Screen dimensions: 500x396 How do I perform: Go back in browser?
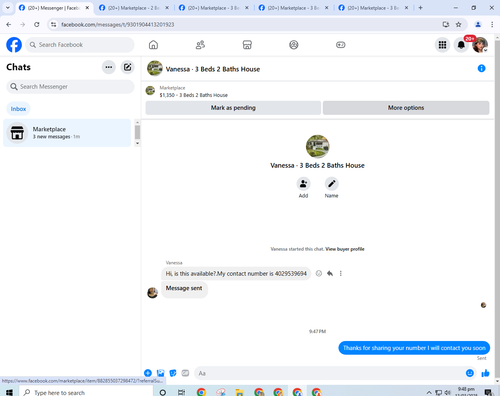[x=9, y=24]
